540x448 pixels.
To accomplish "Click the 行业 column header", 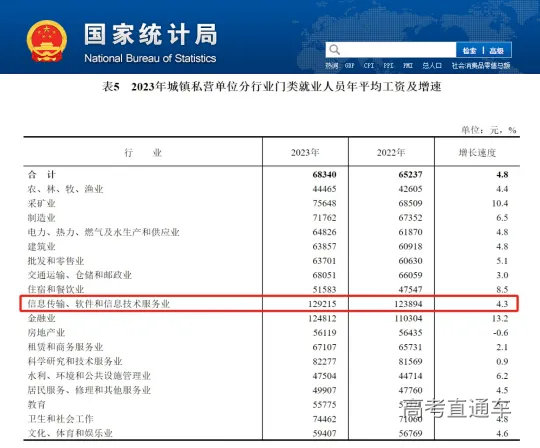I will point(143,152).
